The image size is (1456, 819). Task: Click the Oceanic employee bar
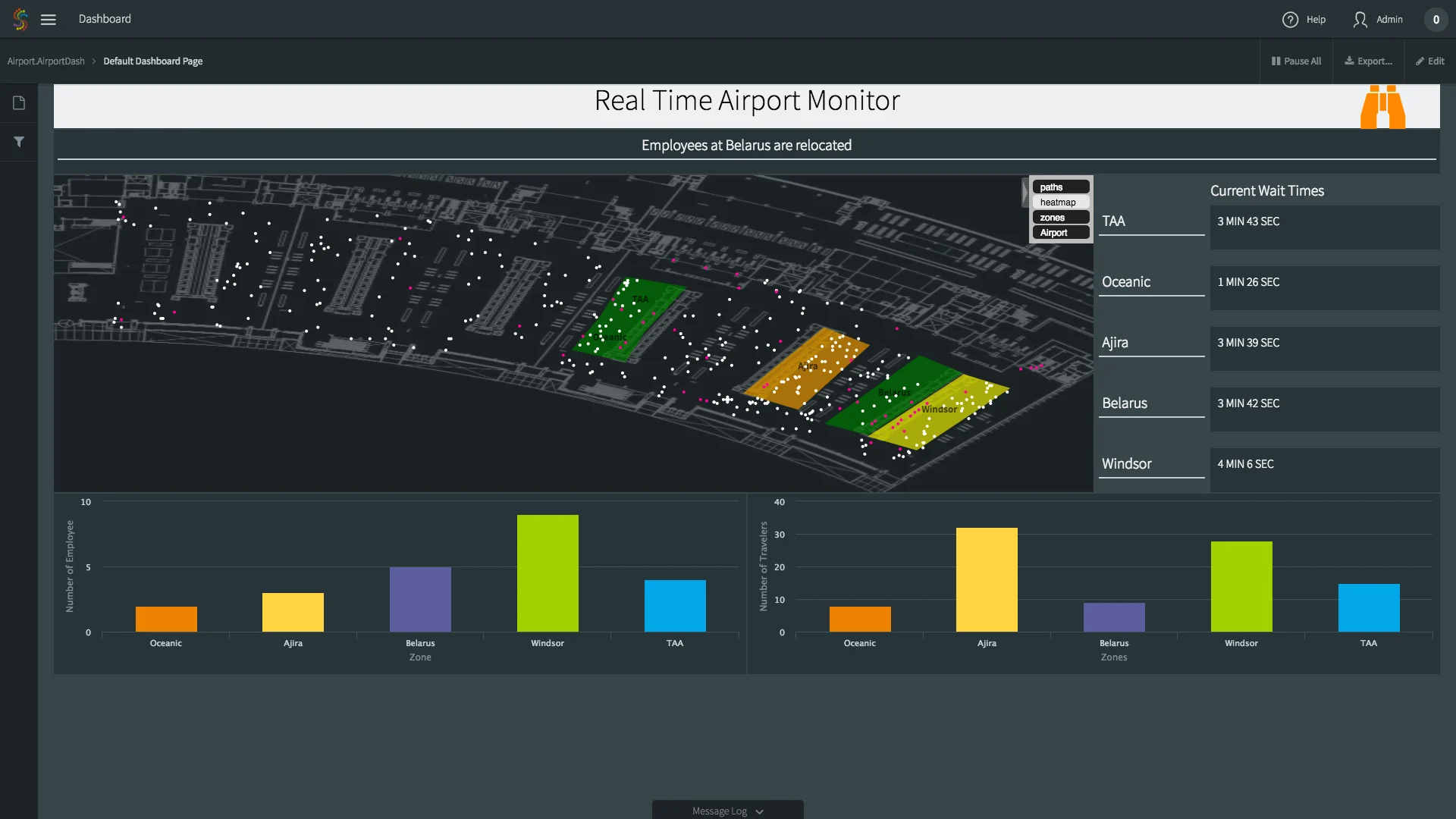tap(166, 619)
